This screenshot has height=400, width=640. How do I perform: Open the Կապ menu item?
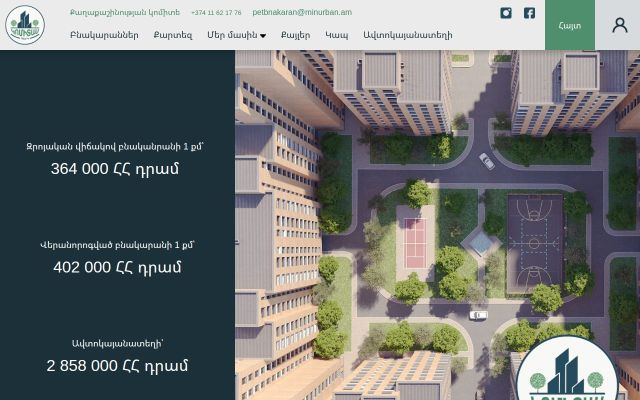click(x=337, y=35)
